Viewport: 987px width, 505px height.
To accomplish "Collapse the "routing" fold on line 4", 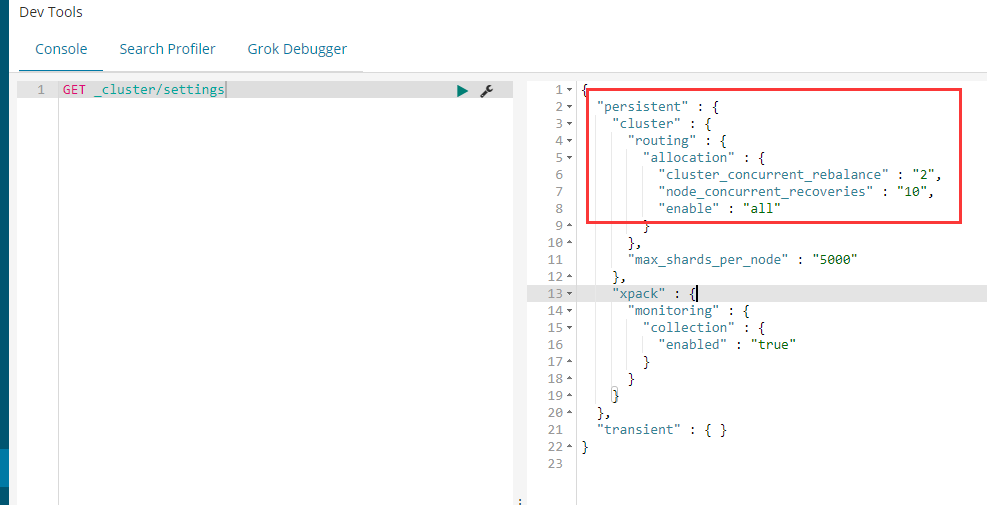I will pyautogui.click(x=570, y=141).
